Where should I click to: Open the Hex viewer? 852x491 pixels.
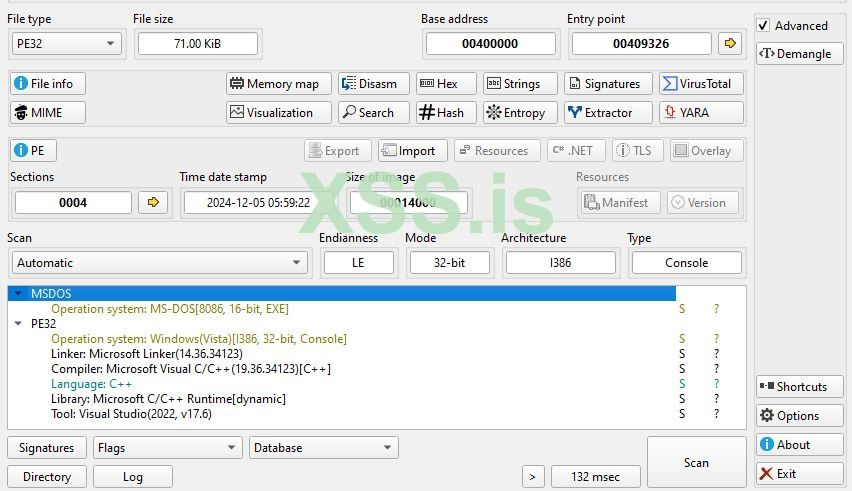pyautogui.click(x=446, y=84)
